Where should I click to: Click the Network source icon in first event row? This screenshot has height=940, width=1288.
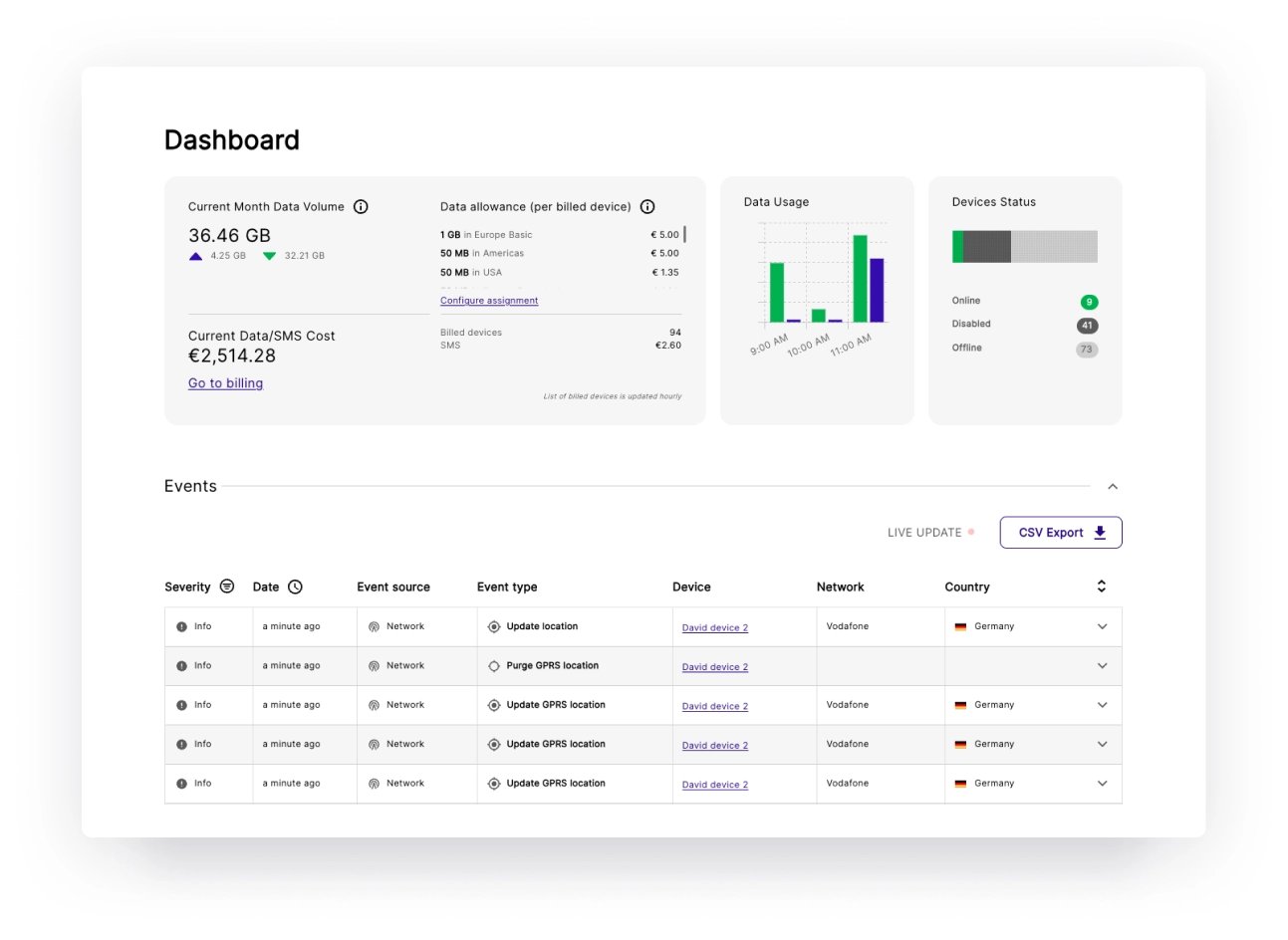[376, 626]
